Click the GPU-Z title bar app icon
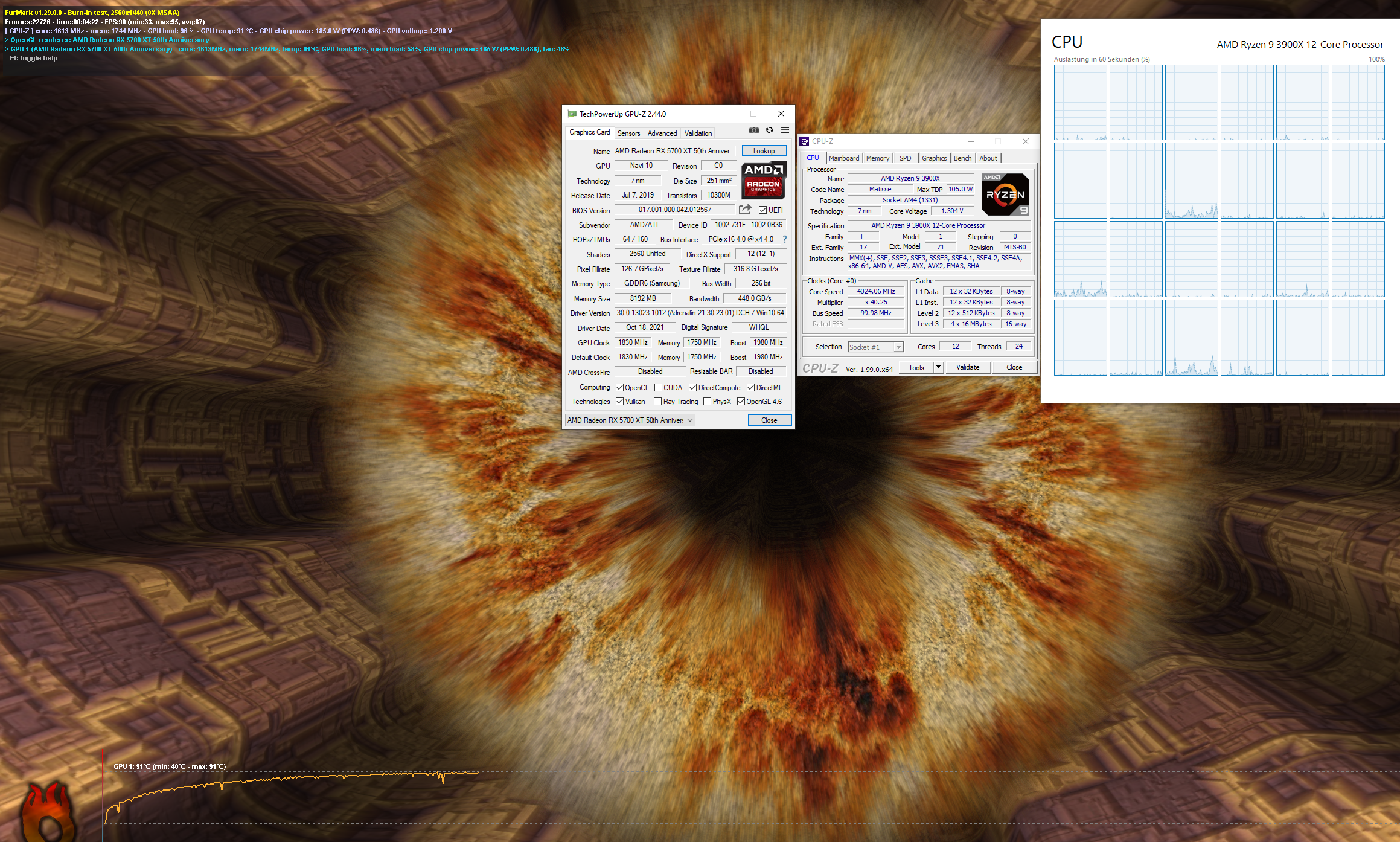The width and height of the screenshot is (1400, 842). tap(572, 114)
